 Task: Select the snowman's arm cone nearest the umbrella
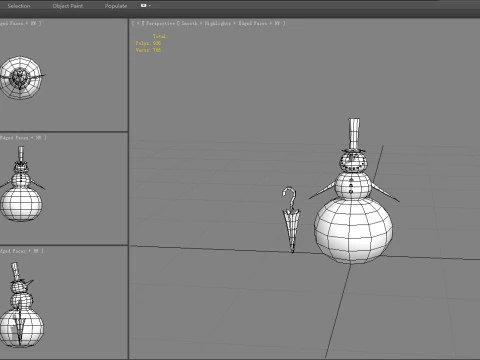tap(323, 191)
